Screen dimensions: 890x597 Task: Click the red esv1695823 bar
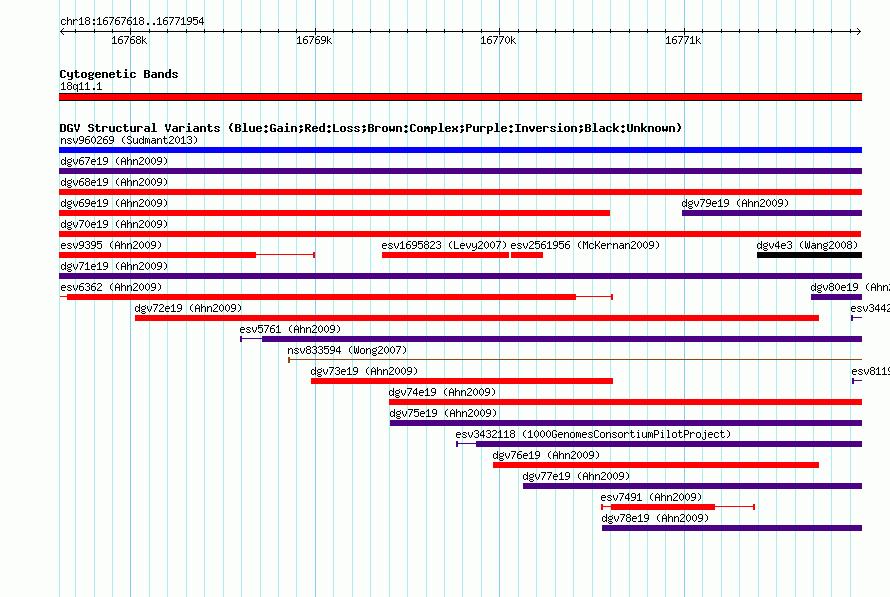(446, 255)
